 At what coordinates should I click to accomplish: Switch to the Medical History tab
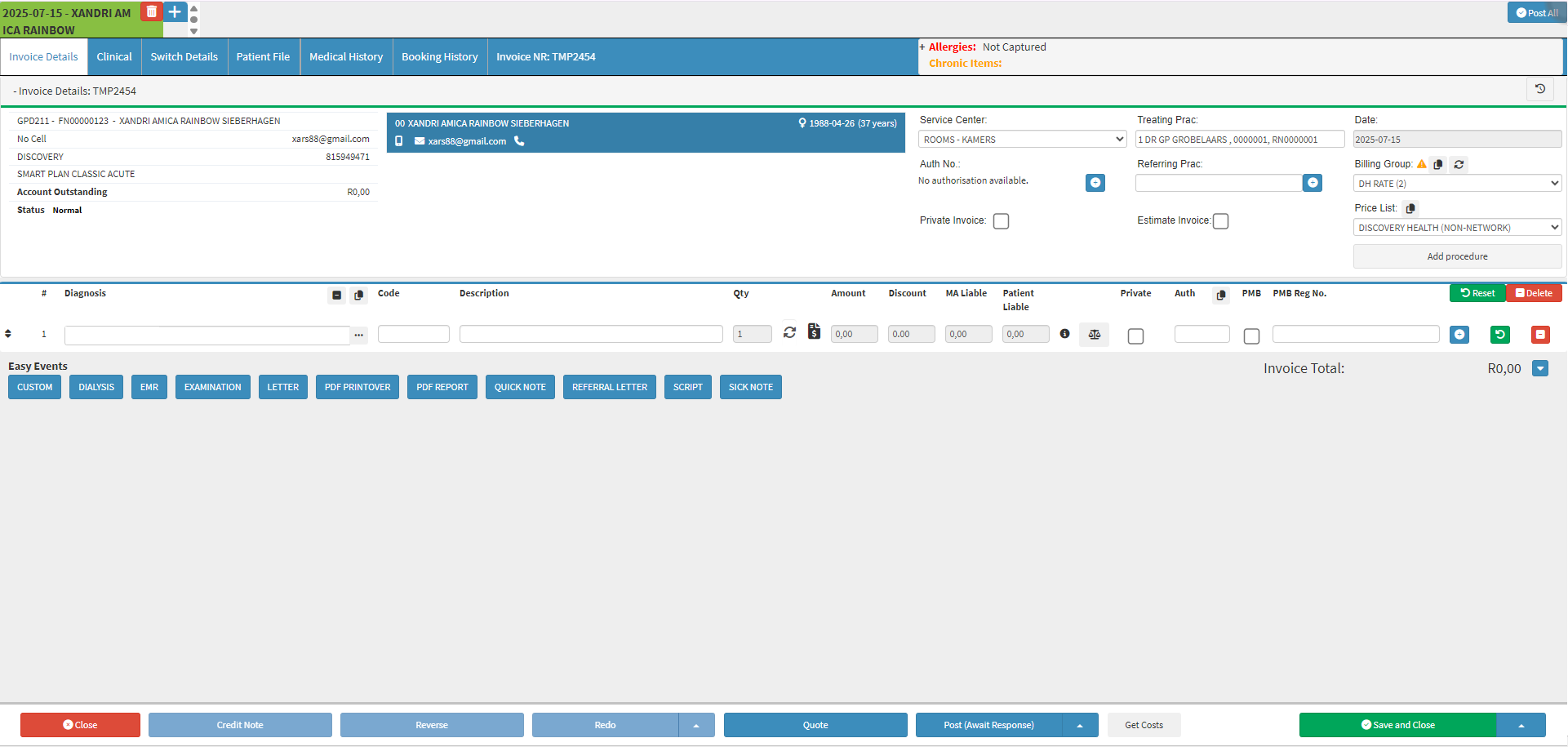pos(346,57)
